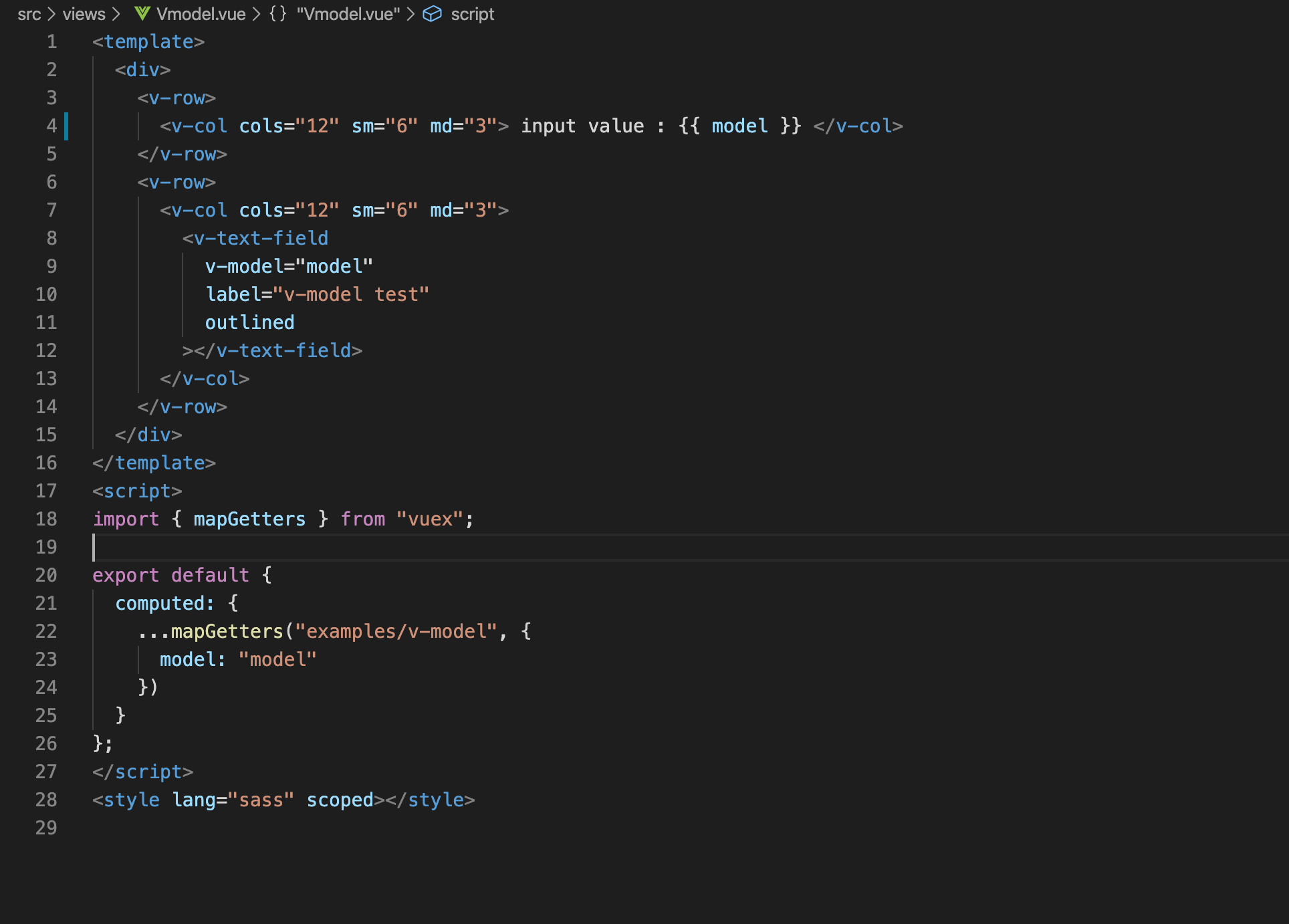1289x924 pixels.
Task: Open the 'Vmodel.vue' file breadcrumb
Action: (201, 14)
